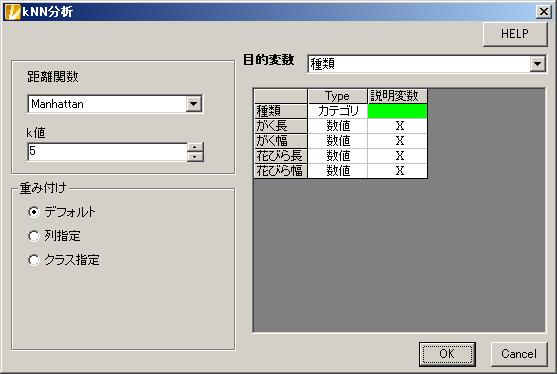Click the 説明変数 column header
Viewport: 557px width, 374px height.
coord(397,96)
